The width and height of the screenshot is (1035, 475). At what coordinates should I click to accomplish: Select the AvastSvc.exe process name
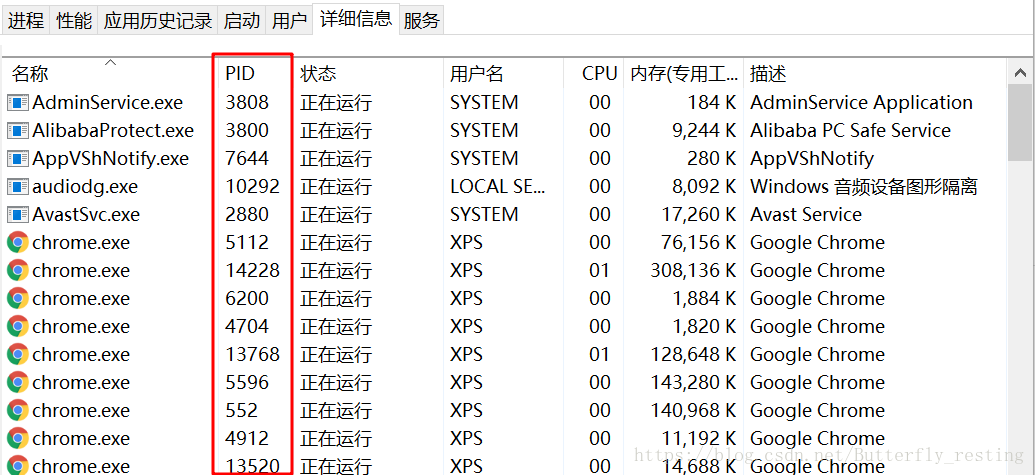pos(86,215)
